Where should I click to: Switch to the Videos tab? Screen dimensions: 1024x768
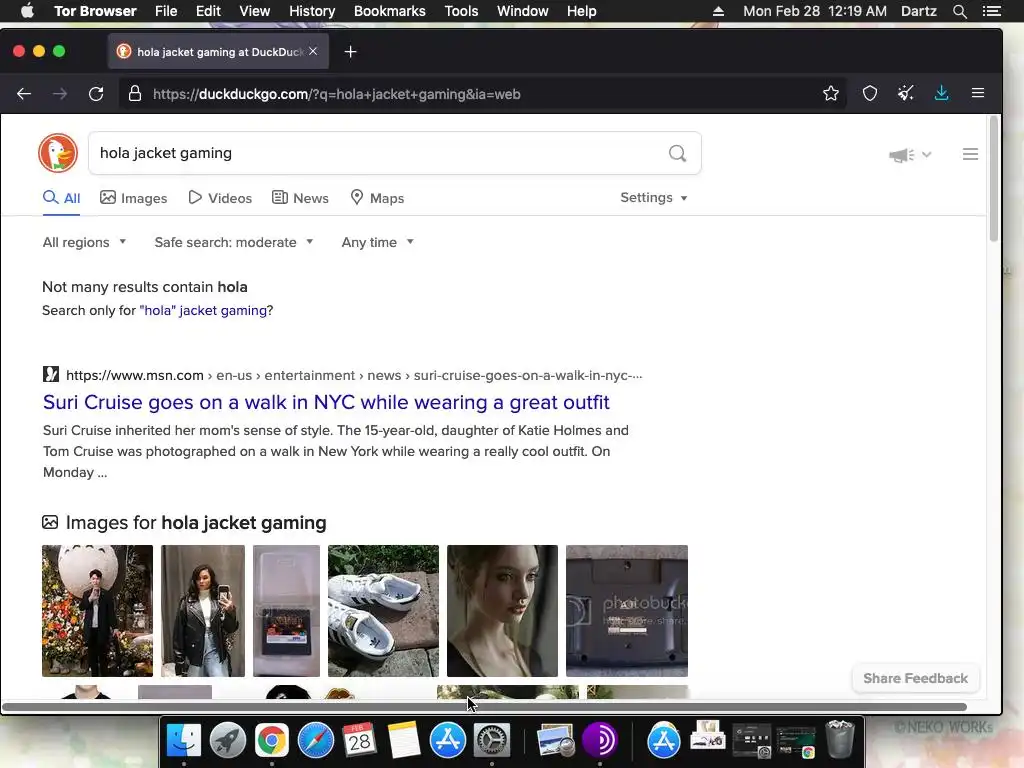pyautogui.click(x=220, y=198)
